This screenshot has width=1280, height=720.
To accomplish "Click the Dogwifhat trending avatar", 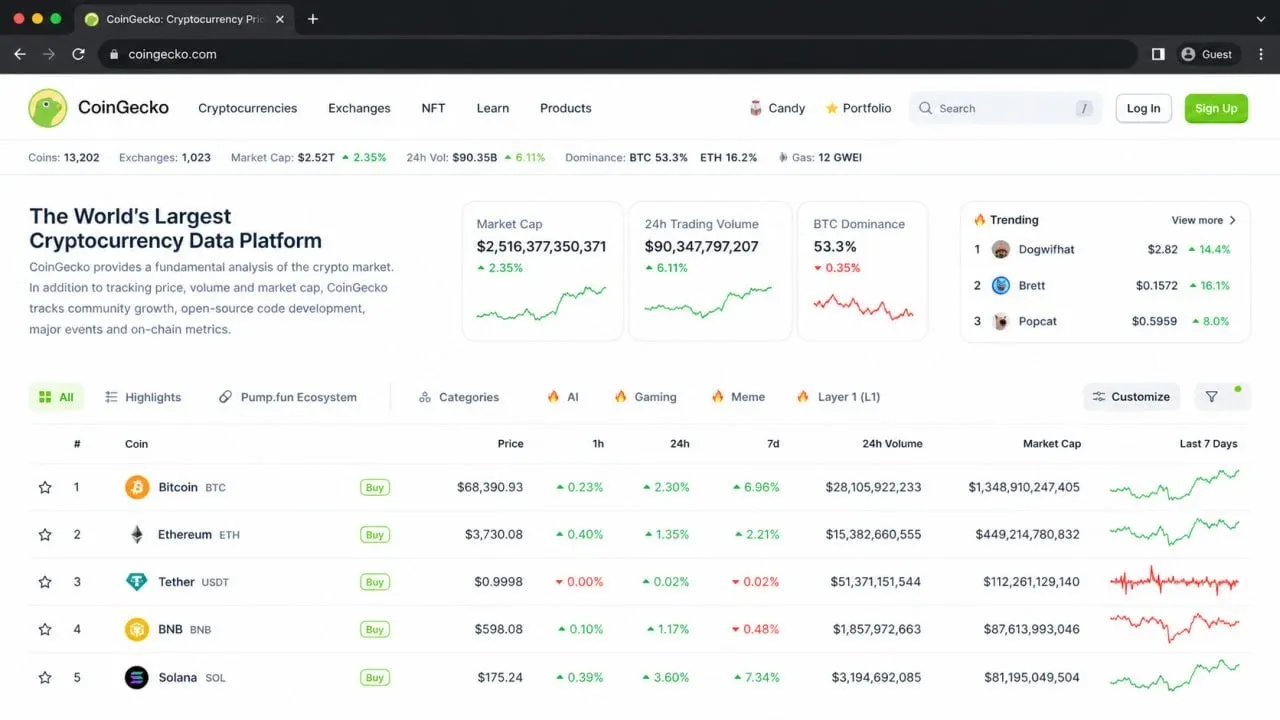I will click(x=1001, y=249).
